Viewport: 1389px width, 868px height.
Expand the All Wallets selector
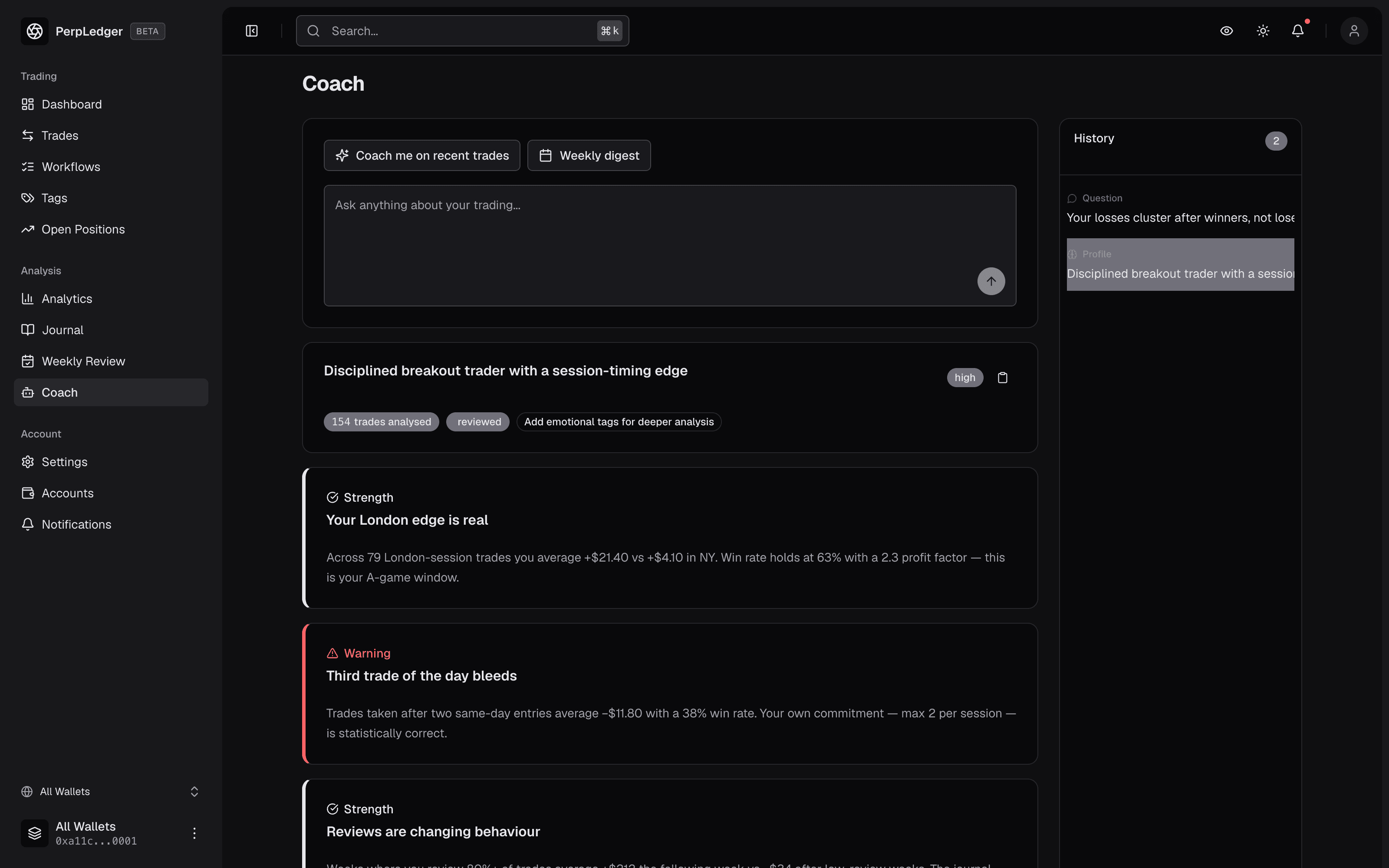click(111, 792)
